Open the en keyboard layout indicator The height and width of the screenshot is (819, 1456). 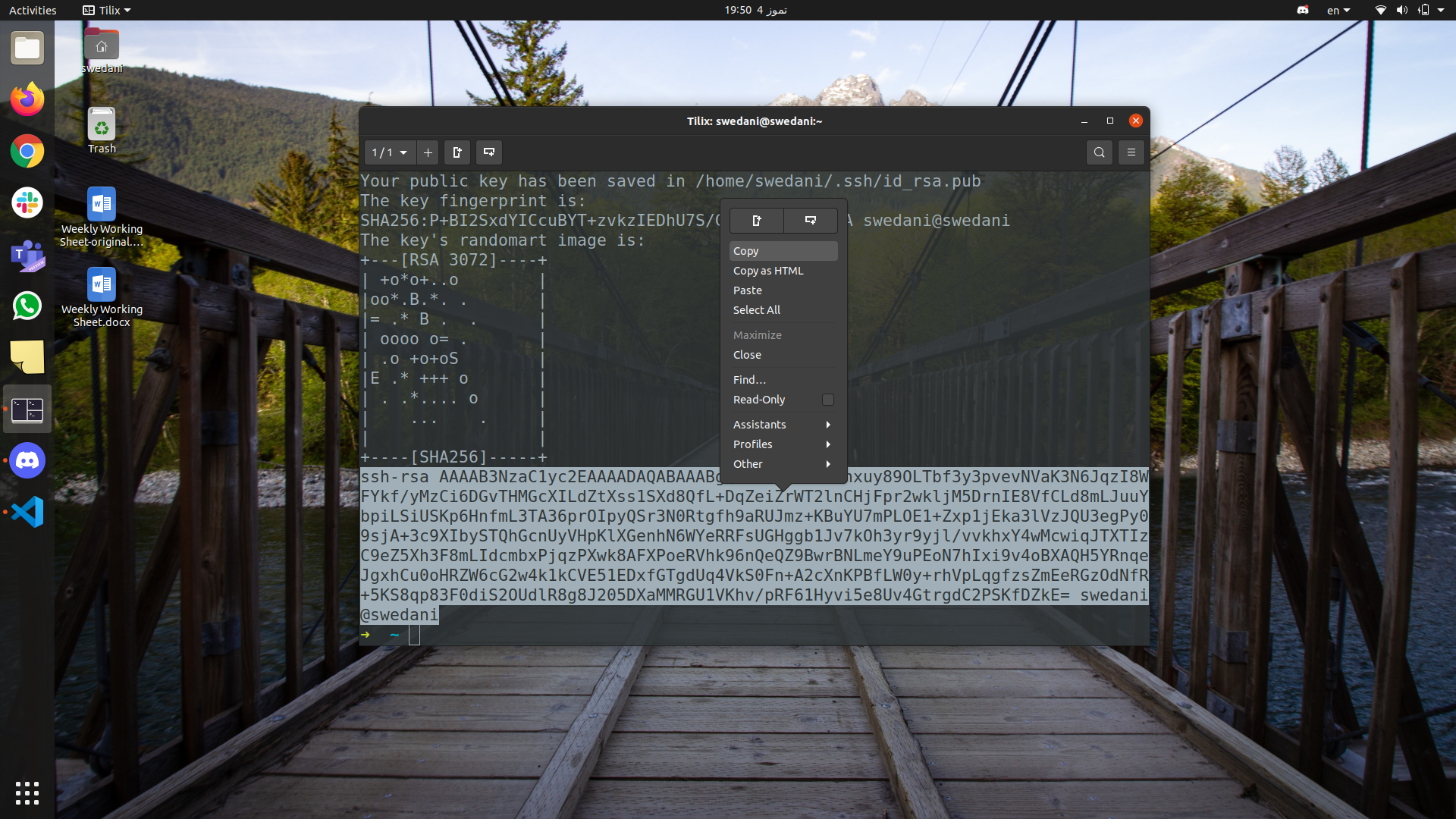pyautogui.click(x=1338, y=11)
